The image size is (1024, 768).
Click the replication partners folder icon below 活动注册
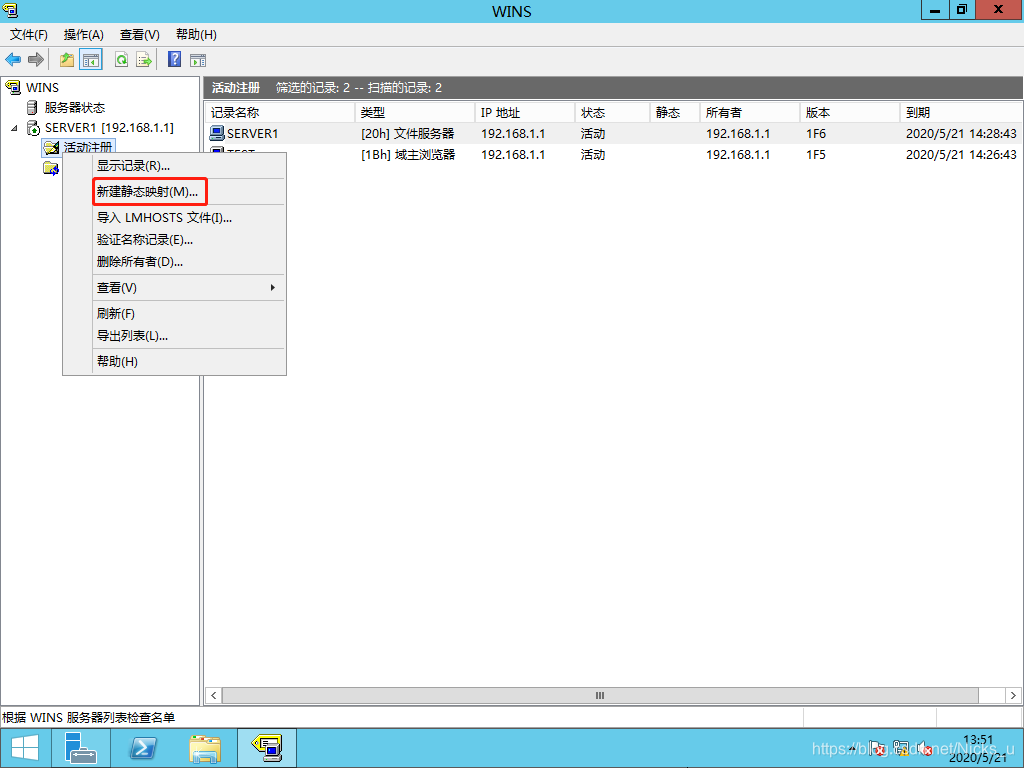[51, 168]
